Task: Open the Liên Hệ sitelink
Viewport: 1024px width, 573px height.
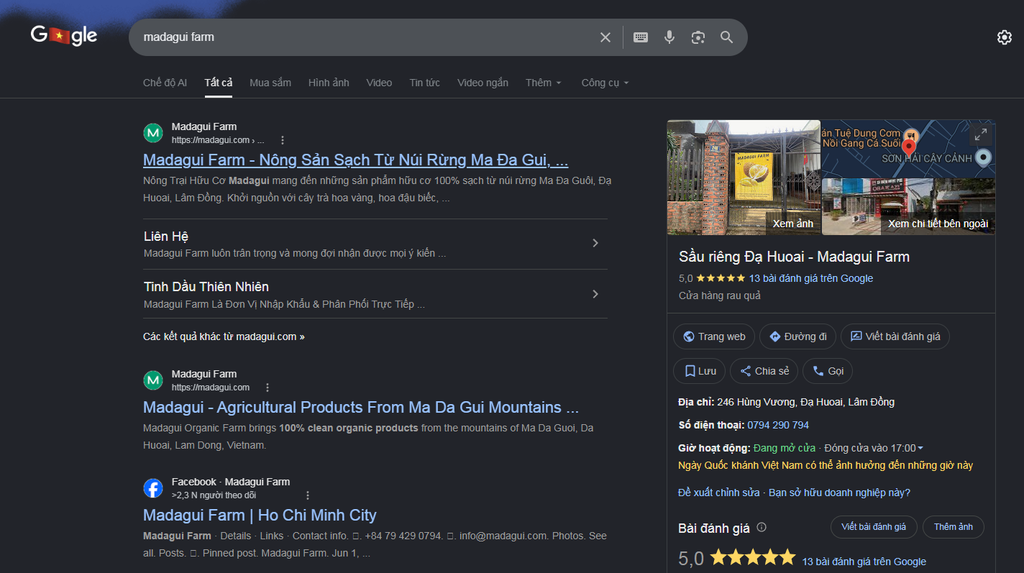Action: click(166, 237)
